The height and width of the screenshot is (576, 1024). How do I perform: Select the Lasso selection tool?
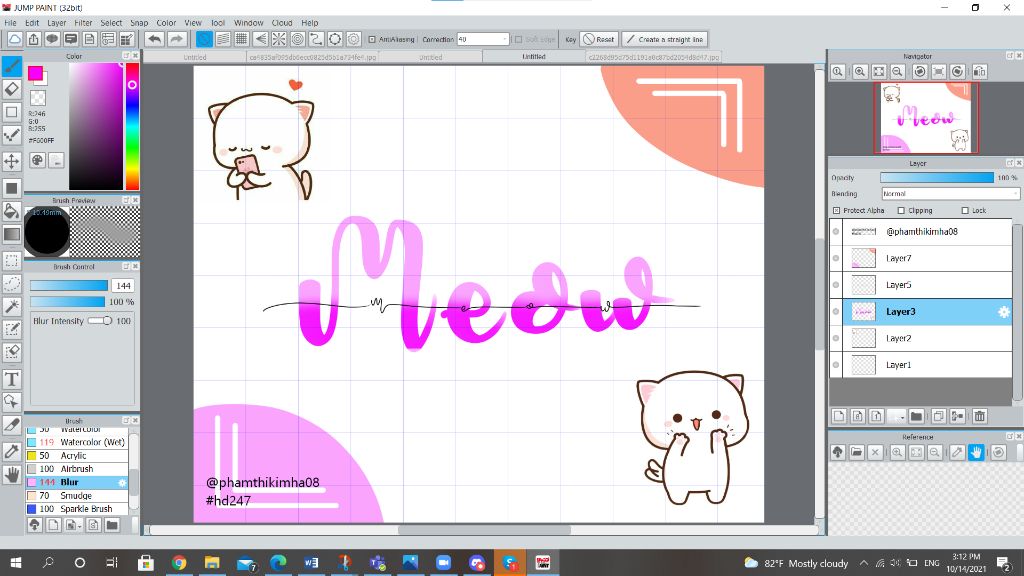12,283
